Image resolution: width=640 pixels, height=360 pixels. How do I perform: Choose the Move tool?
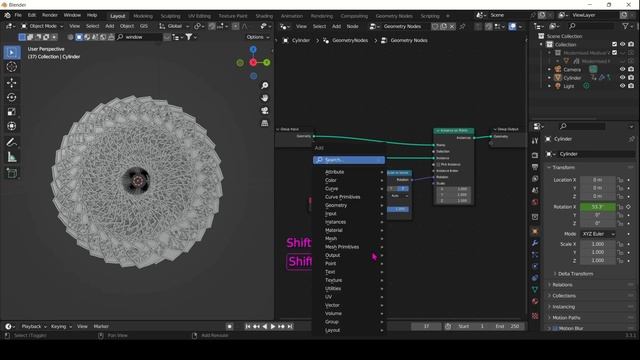tap(12, 83)
